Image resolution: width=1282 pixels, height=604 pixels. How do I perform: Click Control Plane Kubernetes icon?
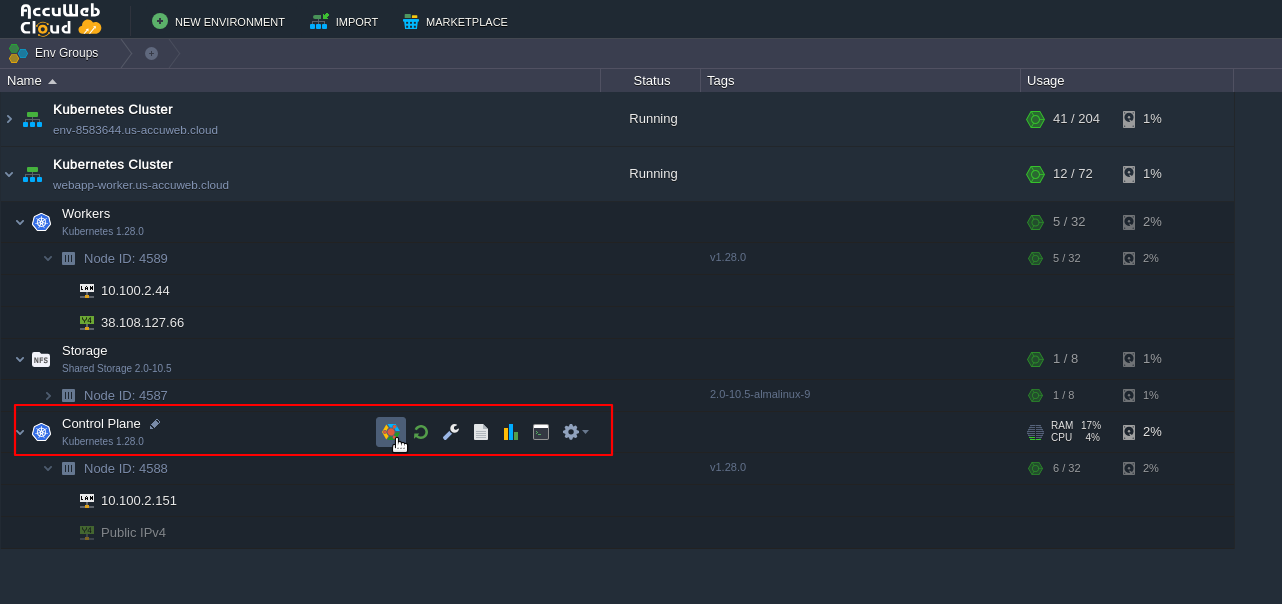pyautogui.click(x=41, y=432)
